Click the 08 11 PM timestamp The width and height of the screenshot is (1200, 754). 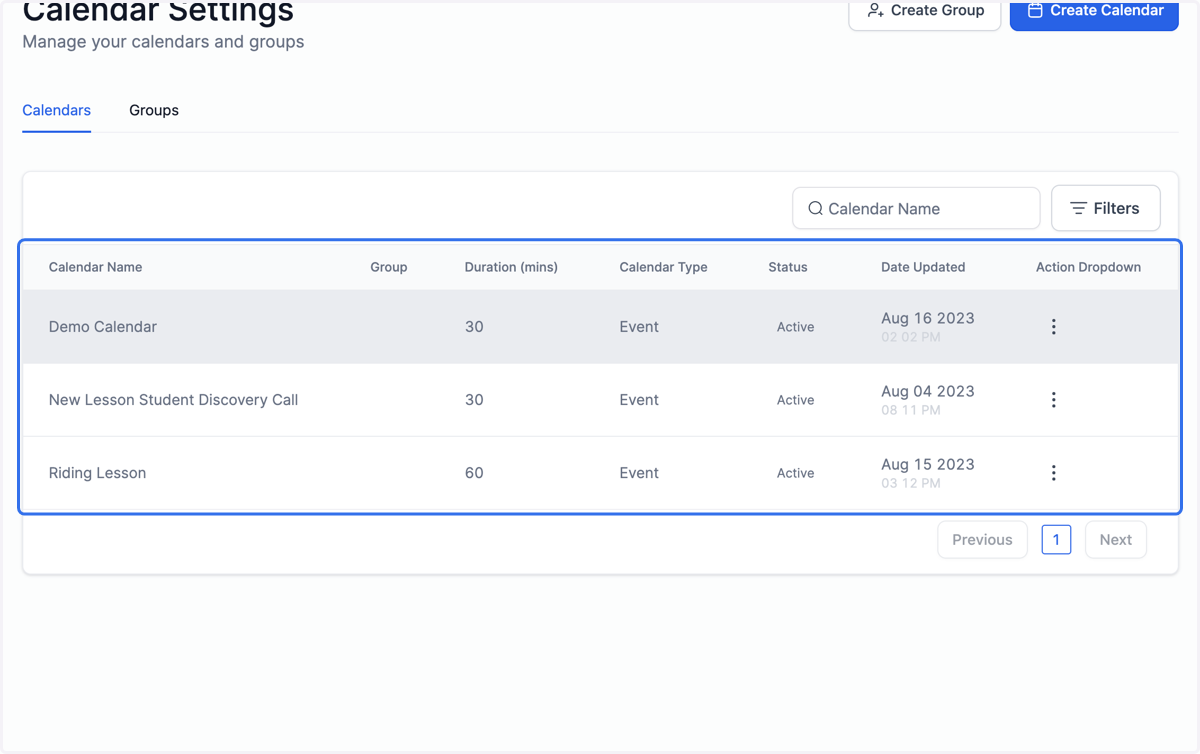911,411
